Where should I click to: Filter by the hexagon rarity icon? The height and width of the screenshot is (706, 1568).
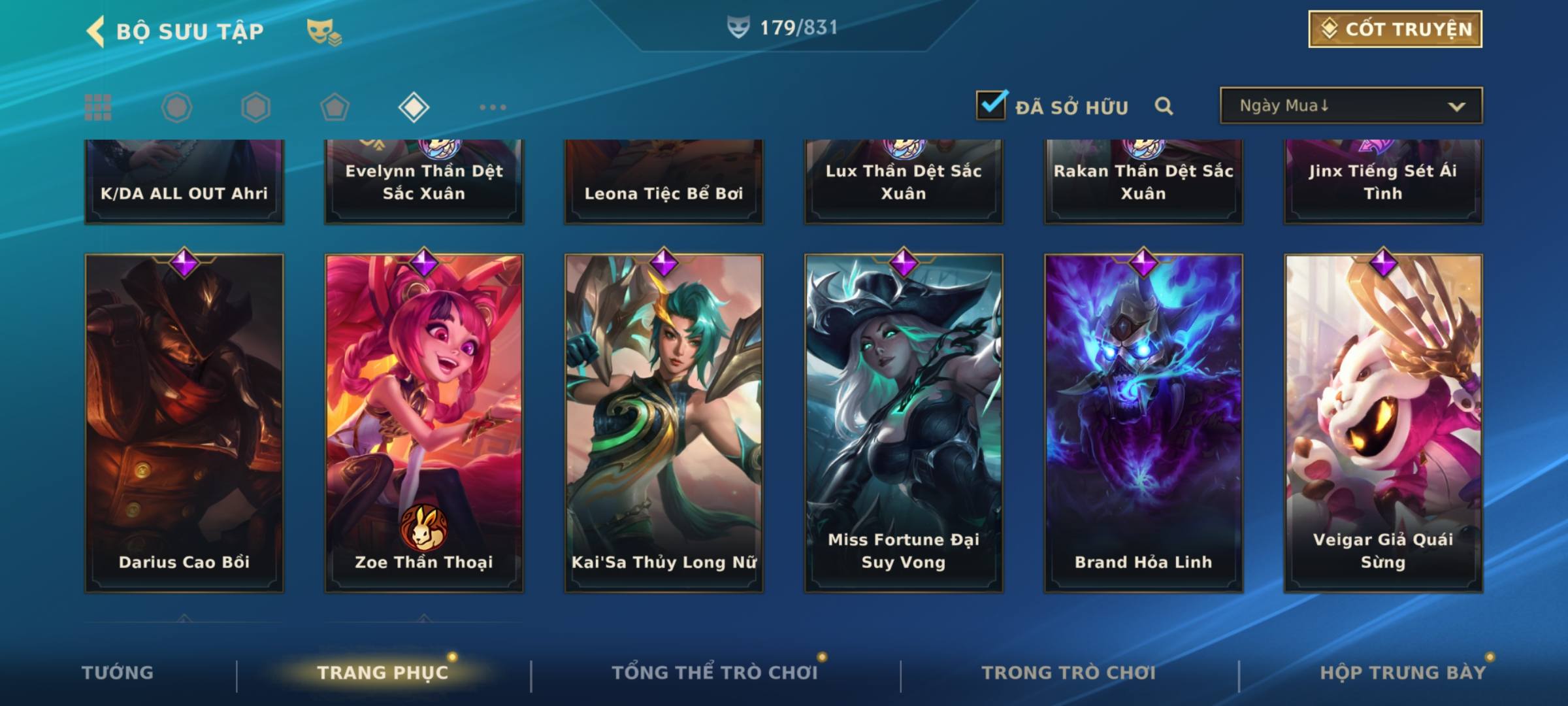click(x=255, y=107)
